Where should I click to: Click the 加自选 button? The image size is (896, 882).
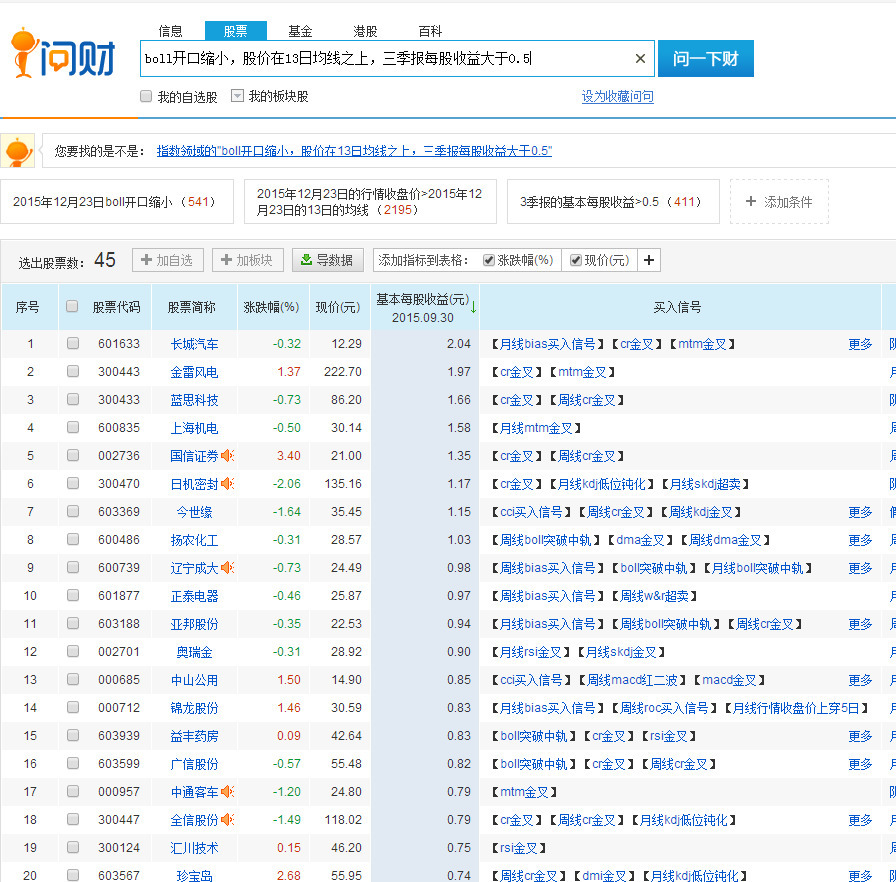click(x=168, y=260)
